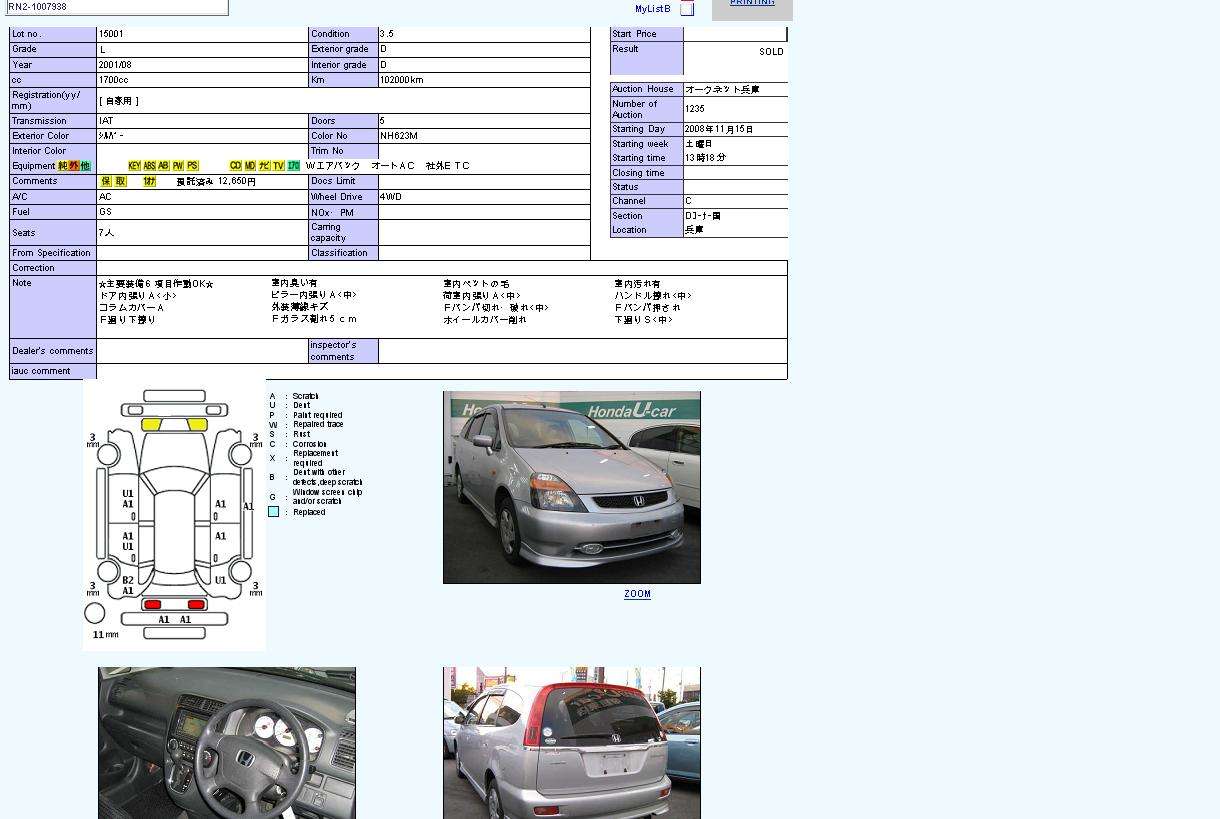Select the mileage value 102000km
This screenshot has height=819, width=1220.
click(x=402, y=80)
